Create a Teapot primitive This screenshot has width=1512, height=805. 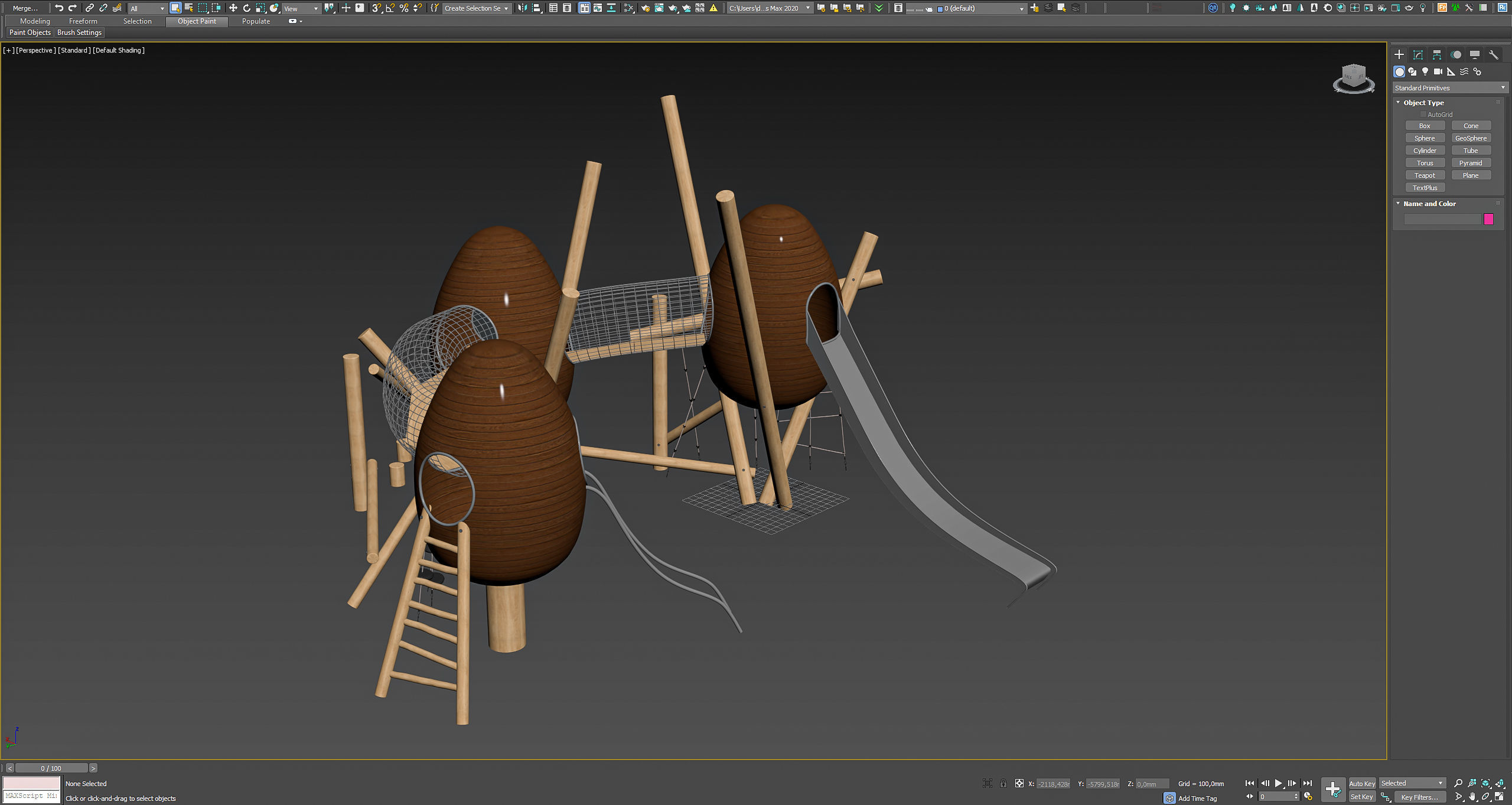coord(1425,175)
